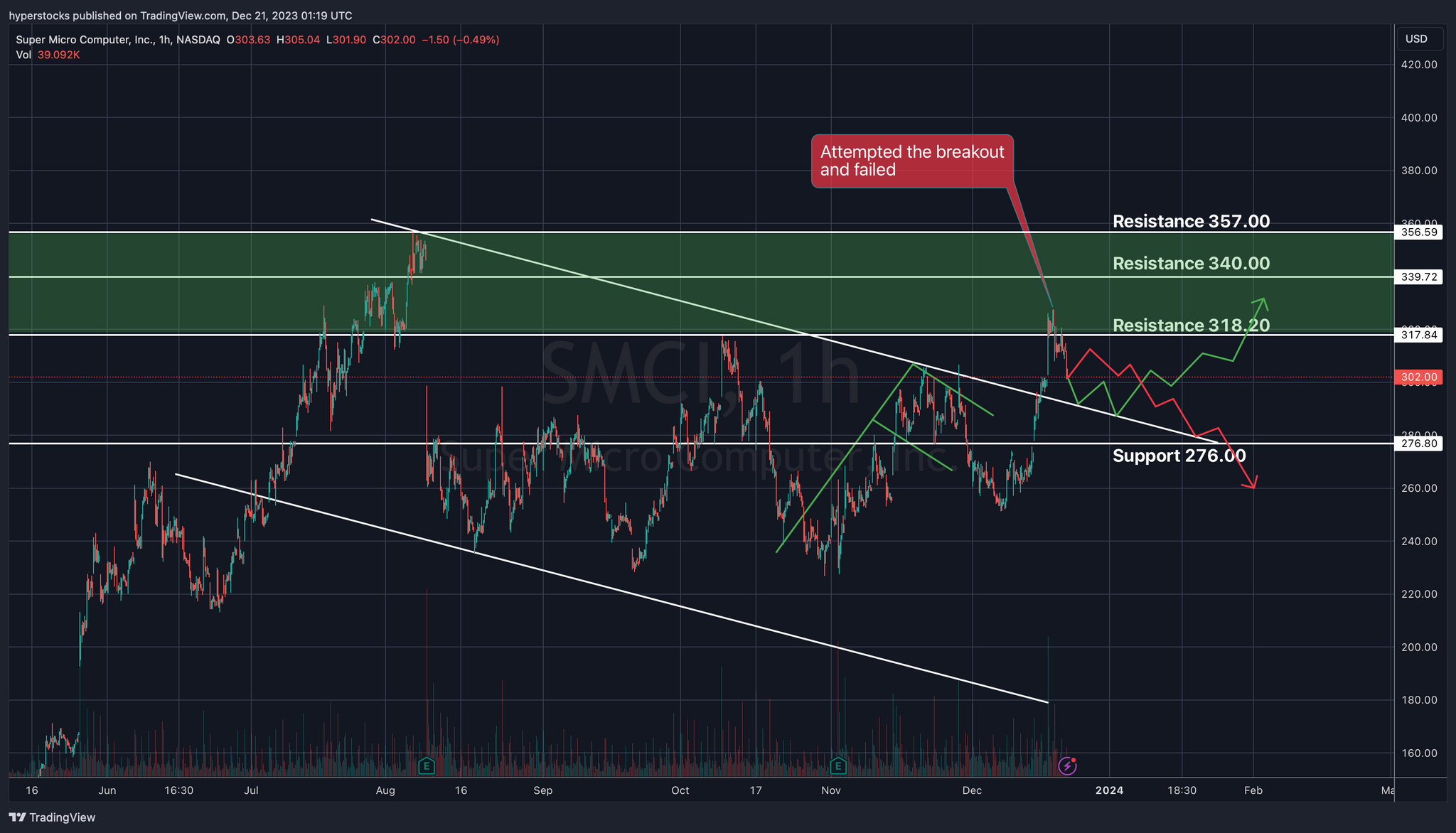Select the 'Attempted the breakout and failed' callout
This screenshot has width=1456, height=833.
[x=911, y=161]
